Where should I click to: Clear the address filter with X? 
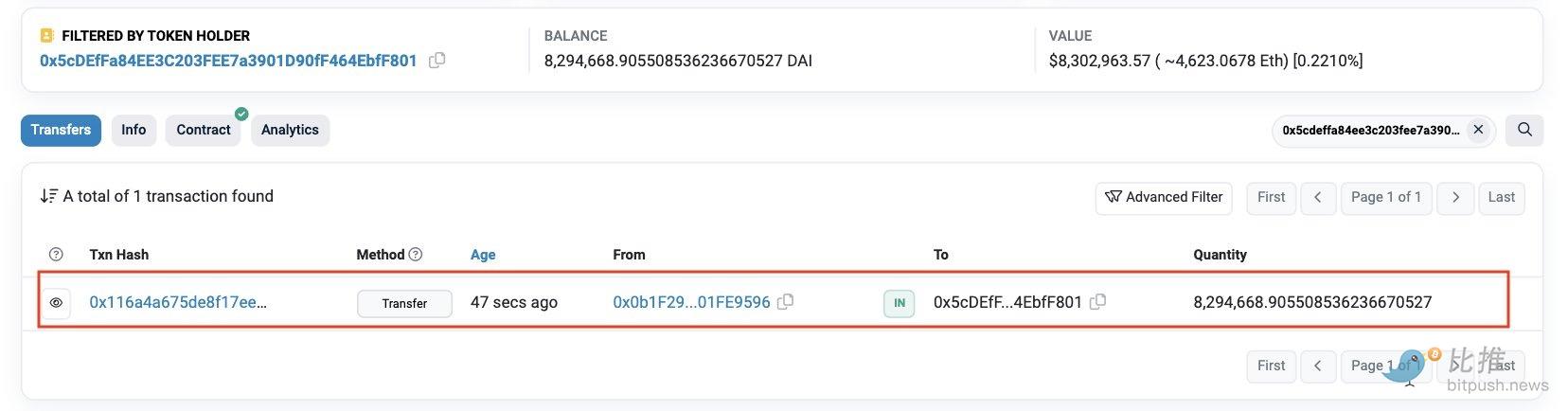(1478, 130)
